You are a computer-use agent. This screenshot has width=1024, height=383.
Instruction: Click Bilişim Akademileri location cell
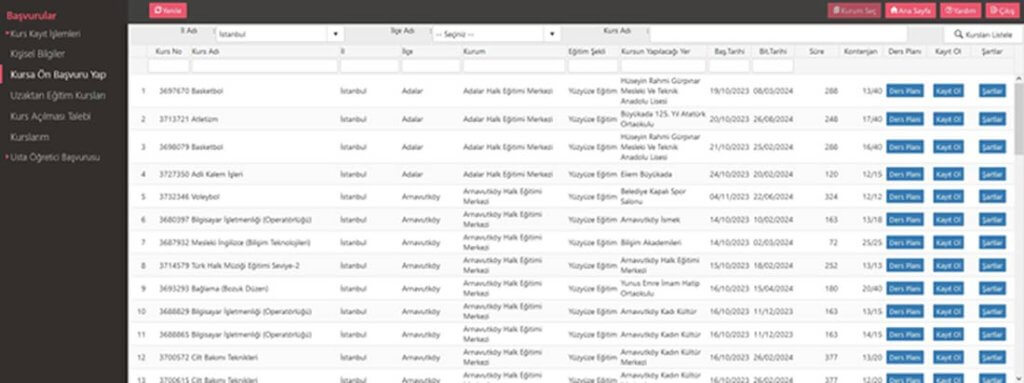click(651, 242)
